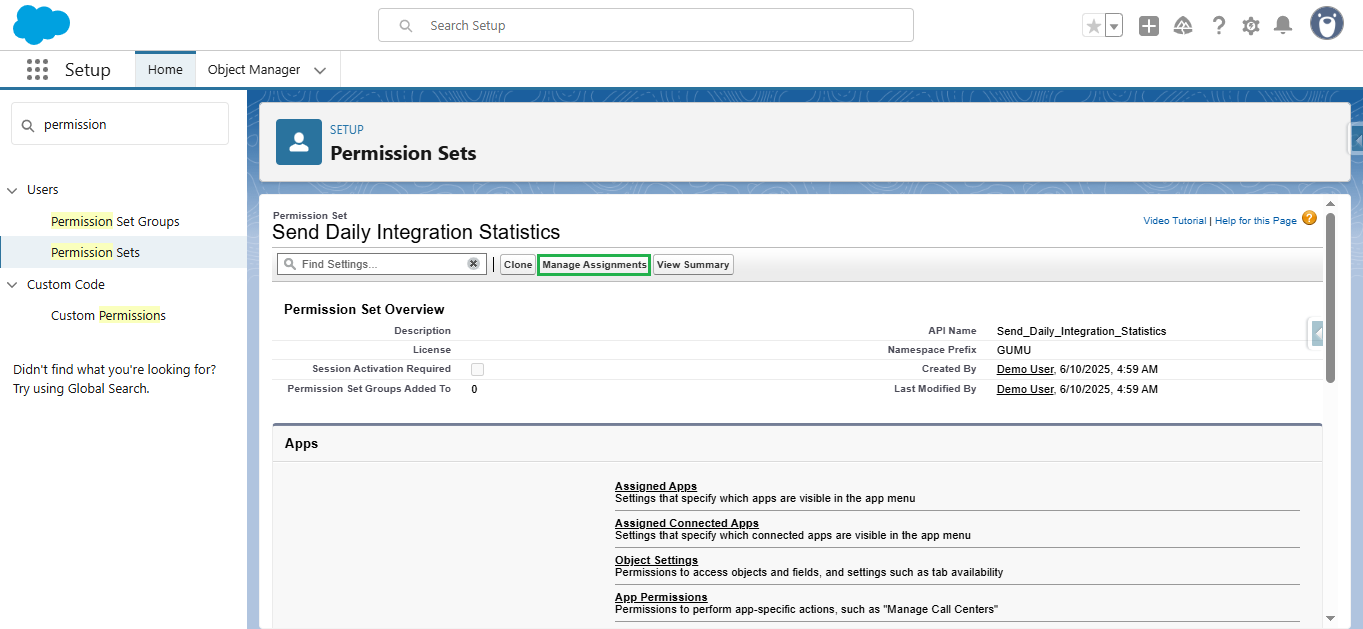Open the App Permissions link
This screenshot has height=629, width=1363.
coord(661,597)
